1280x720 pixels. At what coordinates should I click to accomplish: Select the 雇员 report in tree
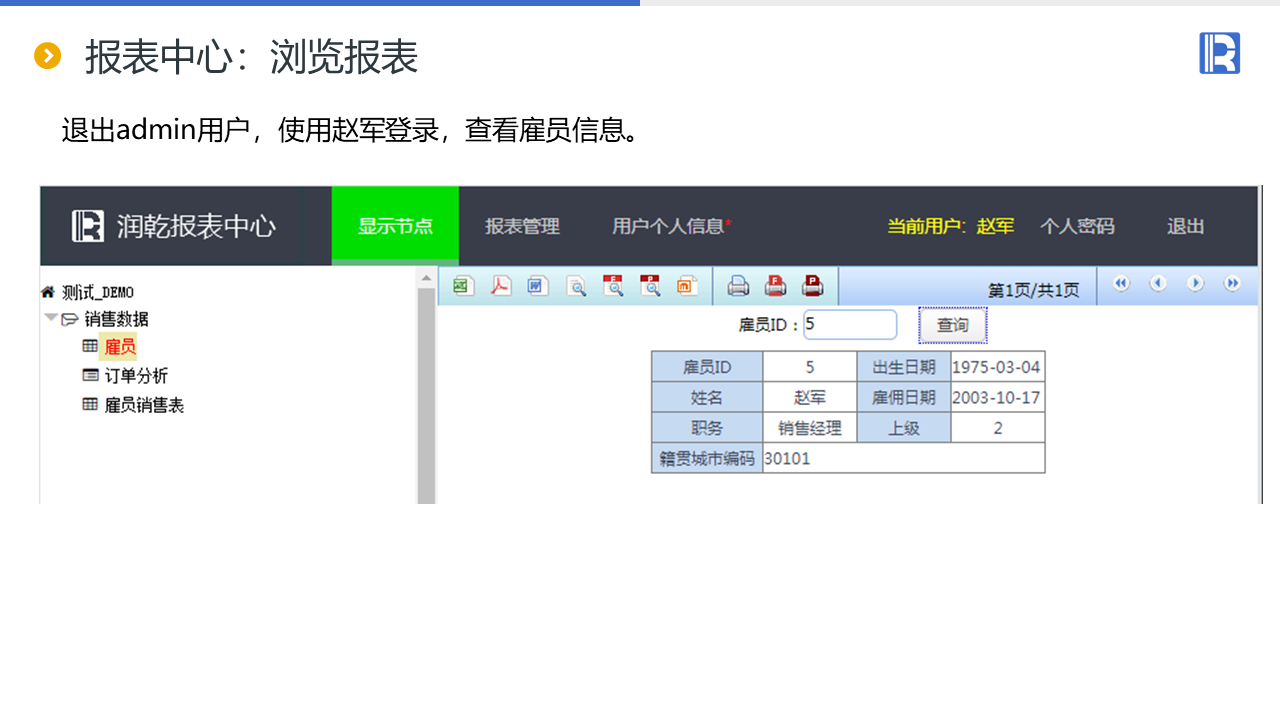120,347
